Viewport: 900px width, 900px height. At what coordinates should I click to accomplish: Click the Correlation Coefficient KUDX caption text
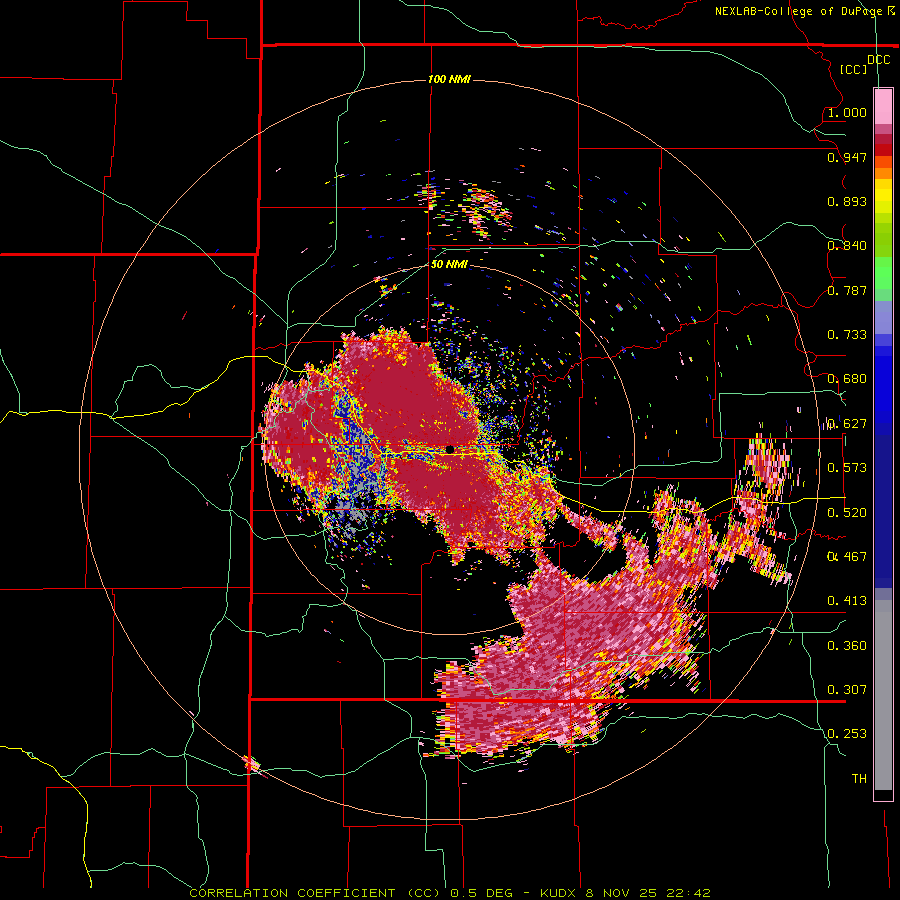point(450,893)
